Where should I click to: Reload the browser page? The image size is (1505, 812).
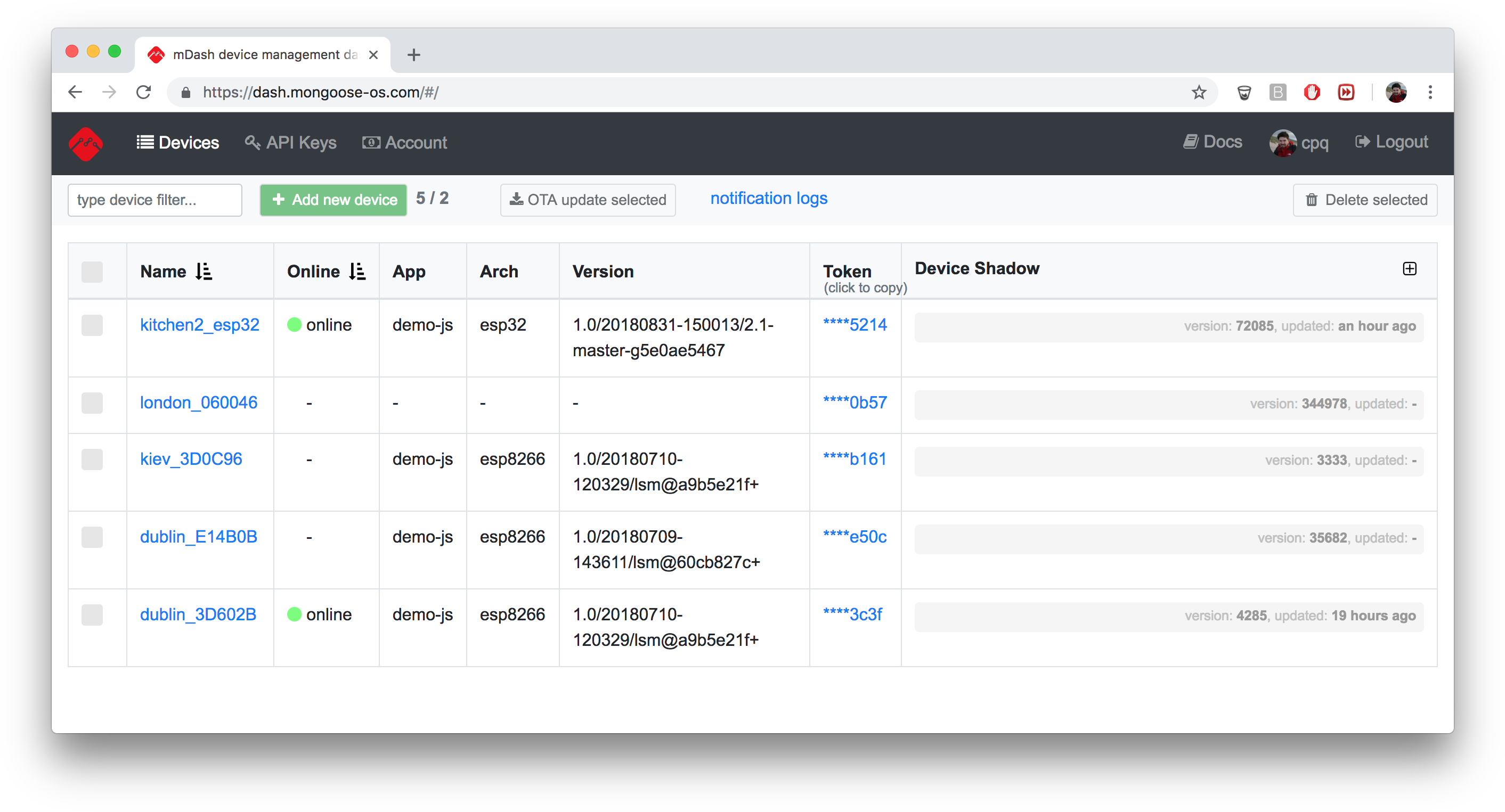143,92
